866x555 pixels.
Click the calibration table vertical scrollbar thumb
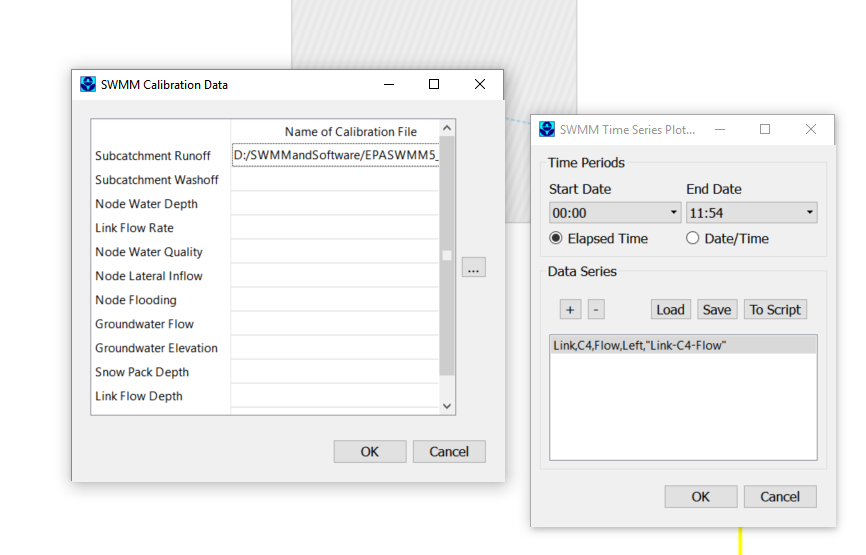447,256
